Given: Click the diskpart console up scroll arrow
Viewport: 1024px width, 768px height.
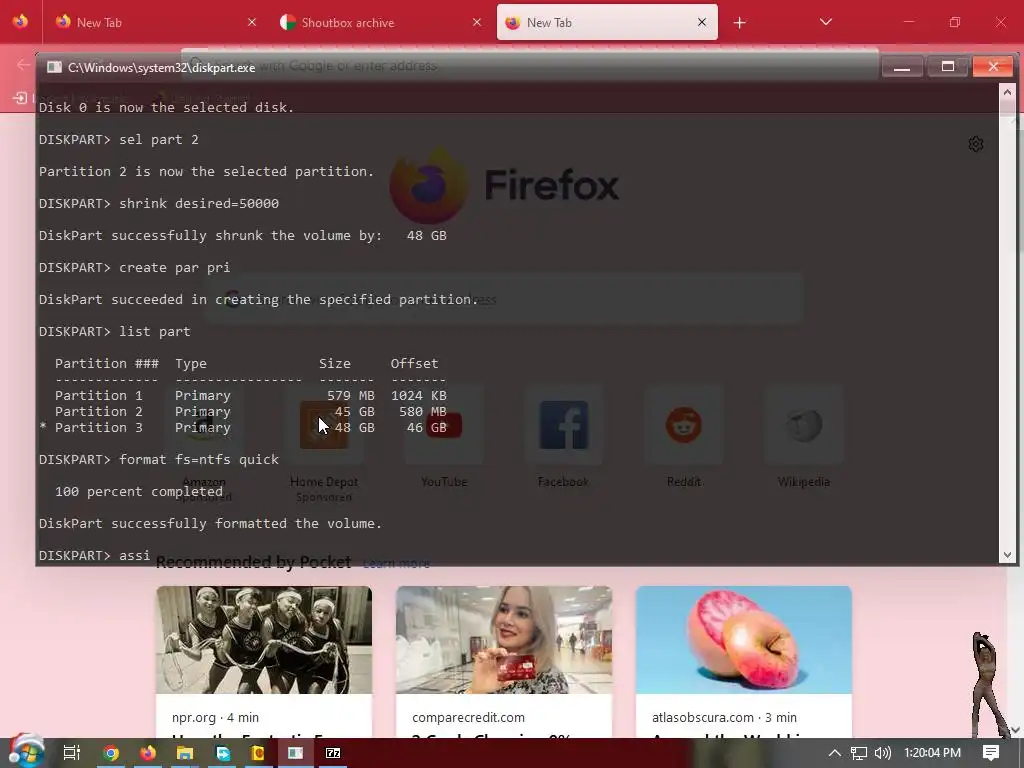Looking at the screenshot, I should pyautogui.click(x=1007, y=92).
